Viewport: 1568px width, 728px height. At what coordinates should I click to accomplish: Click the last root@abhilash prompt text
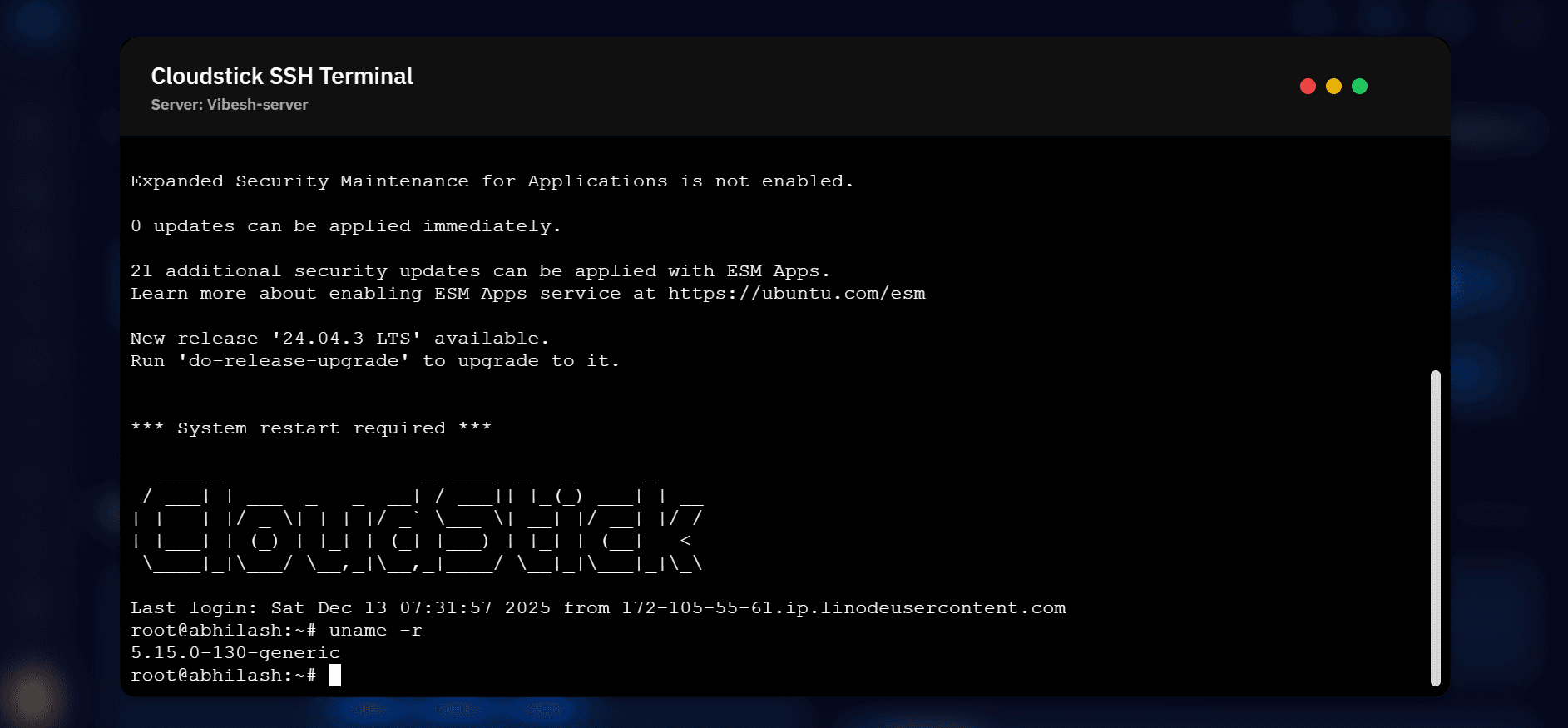pos(222,676)
